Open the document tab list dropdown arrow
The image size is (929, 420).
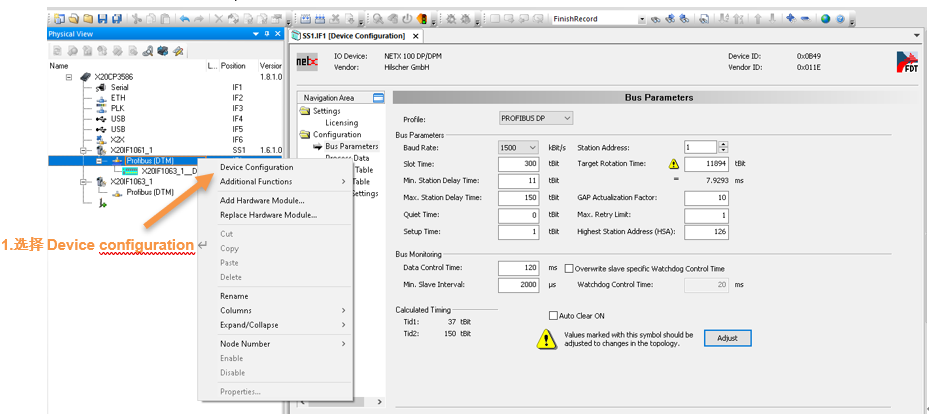point(917,35)
